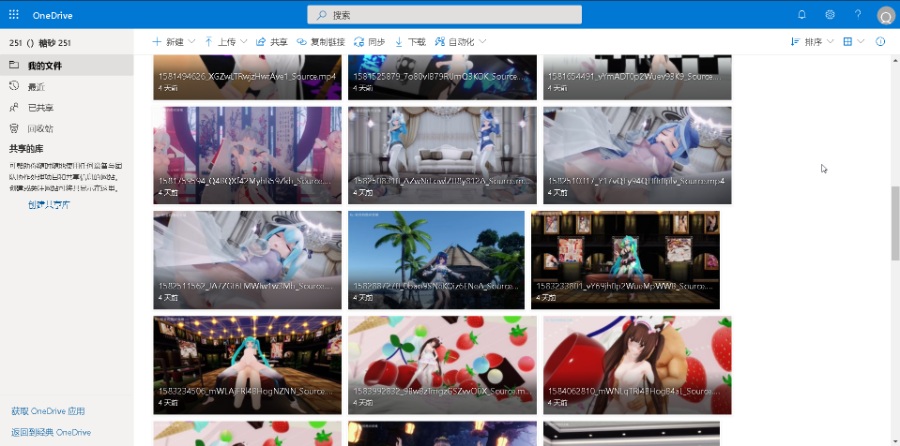The image size is (900, 446).
Task: Click the 获取 OneDrive 应用 link
Action: (48, 411)
